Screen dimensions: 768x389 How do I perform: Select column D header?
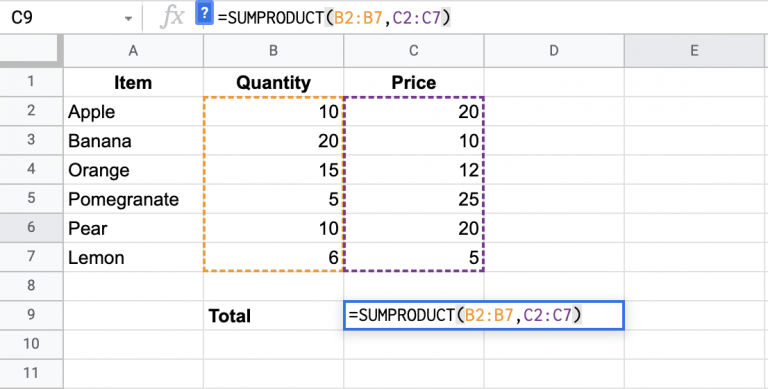(554, 51)
